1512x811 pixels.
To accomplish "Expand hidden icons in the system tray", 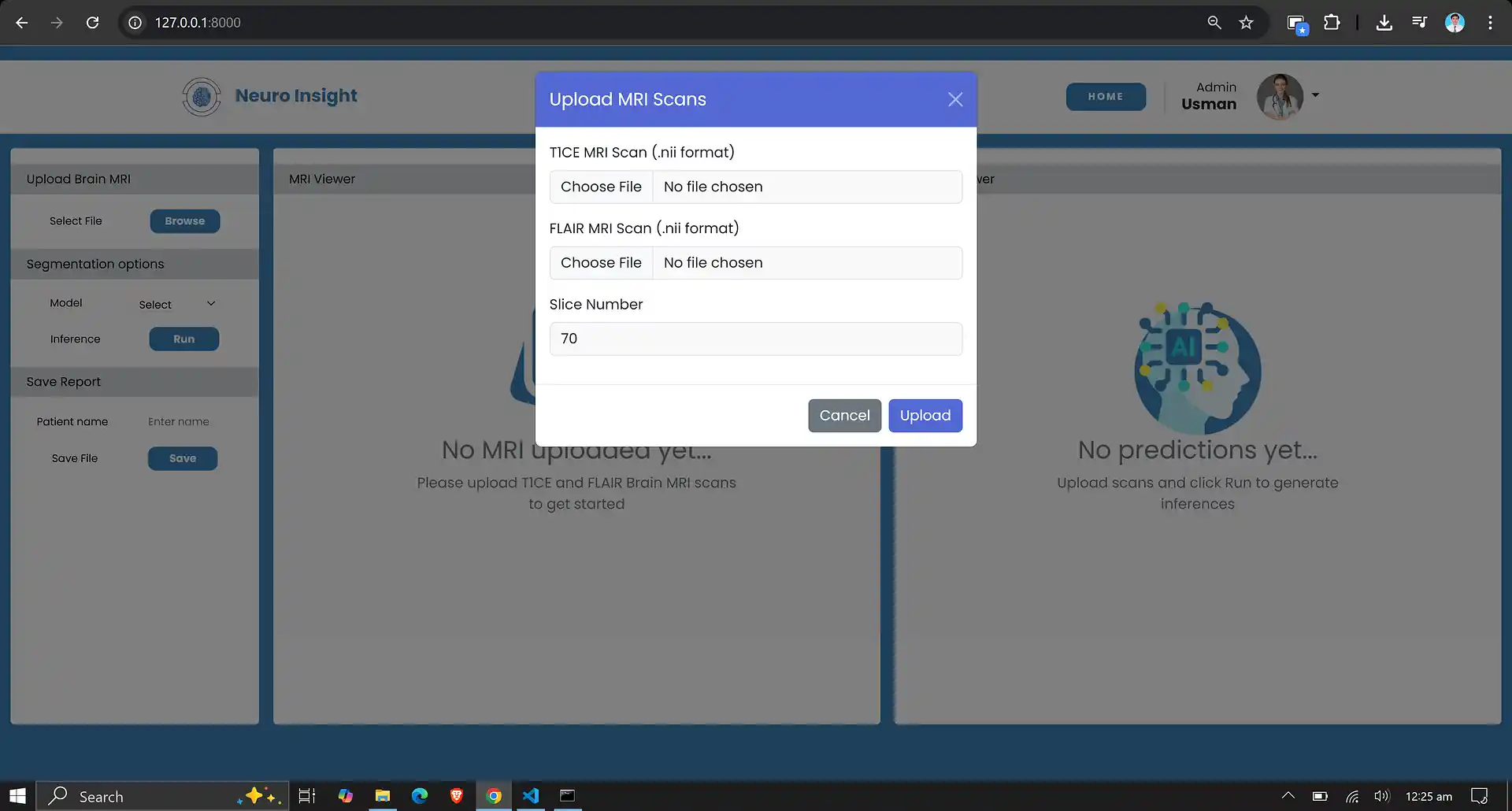I will (1288, 795).
